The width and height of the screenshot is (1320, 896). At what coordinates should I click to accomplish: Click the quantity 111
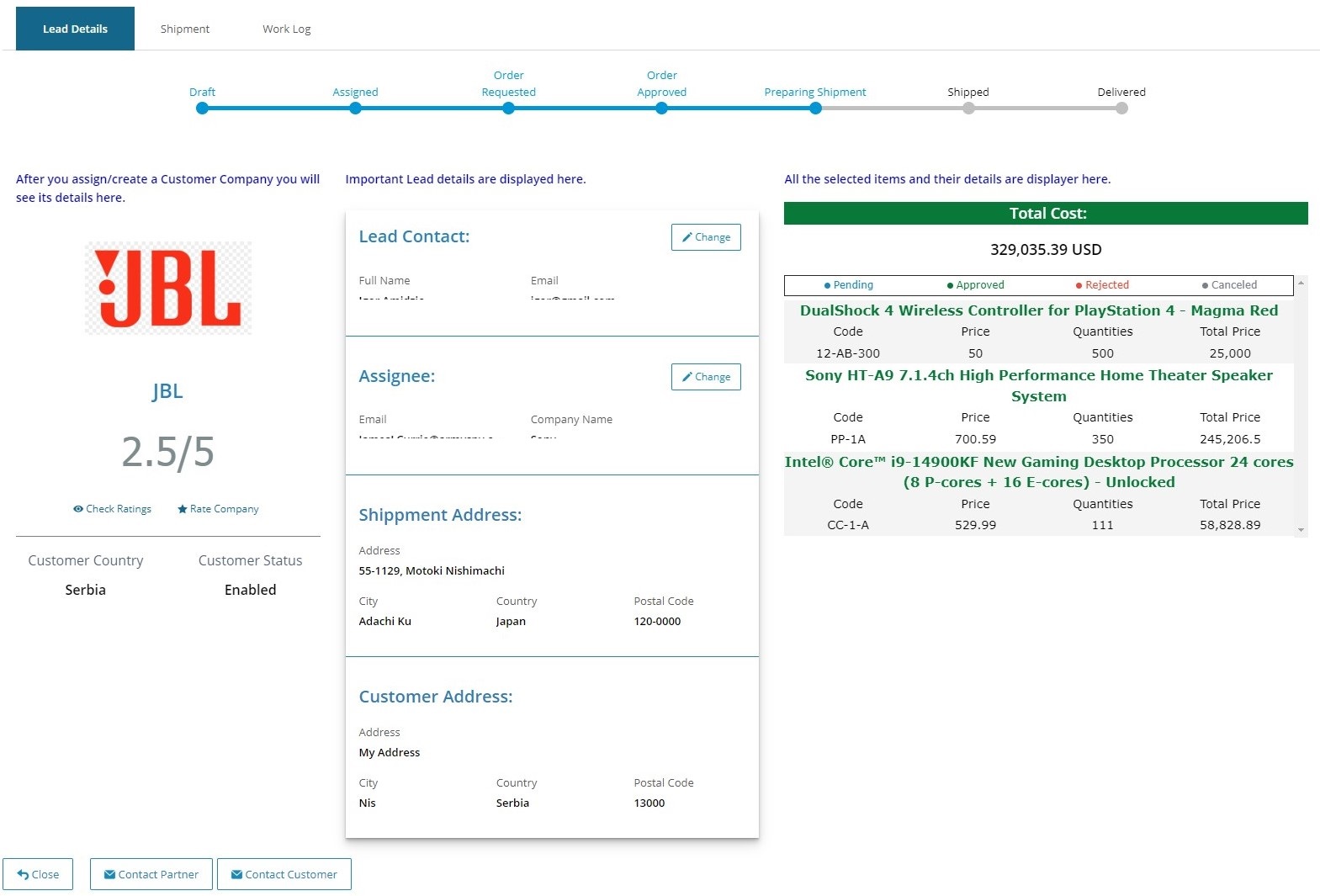click(1103, 525)
